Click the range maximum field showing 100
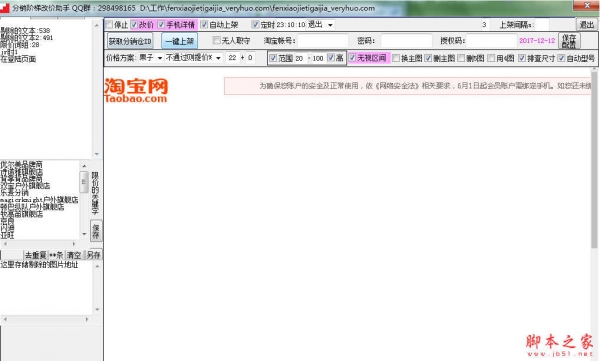The image size is (600, 361). click(x=318, y=58)
